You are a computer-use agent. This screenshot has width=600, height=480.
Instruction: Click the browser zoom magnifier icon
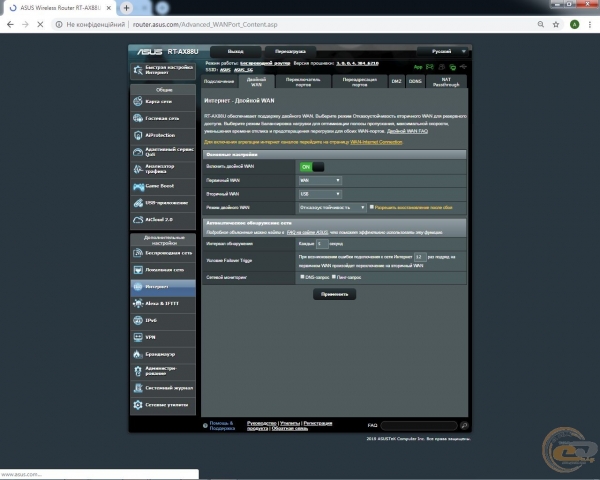click(x=541, y=24)
